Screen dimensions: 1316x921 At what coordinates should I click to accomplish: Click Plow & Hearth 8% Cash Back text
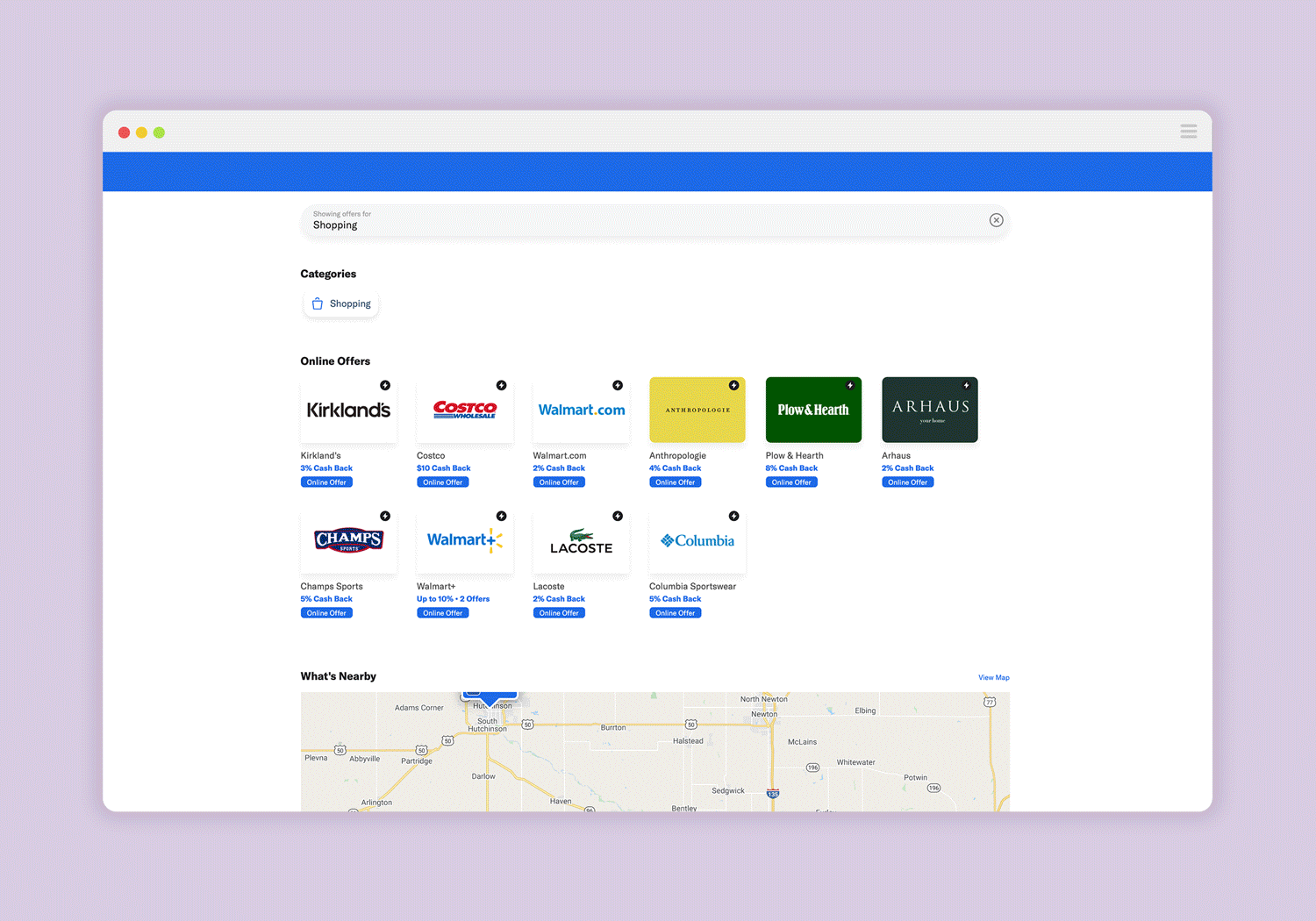click(791, 468)
